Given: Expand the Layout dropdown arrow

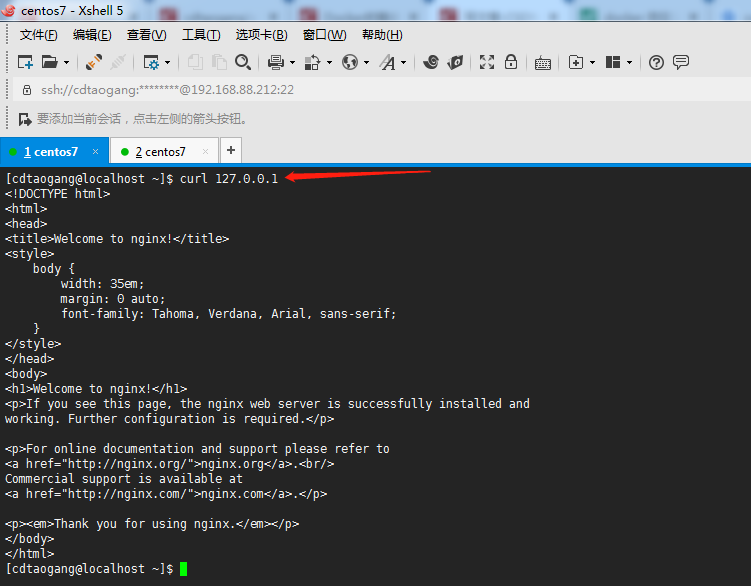Looking at the screenshot, I should click(629, 62).
